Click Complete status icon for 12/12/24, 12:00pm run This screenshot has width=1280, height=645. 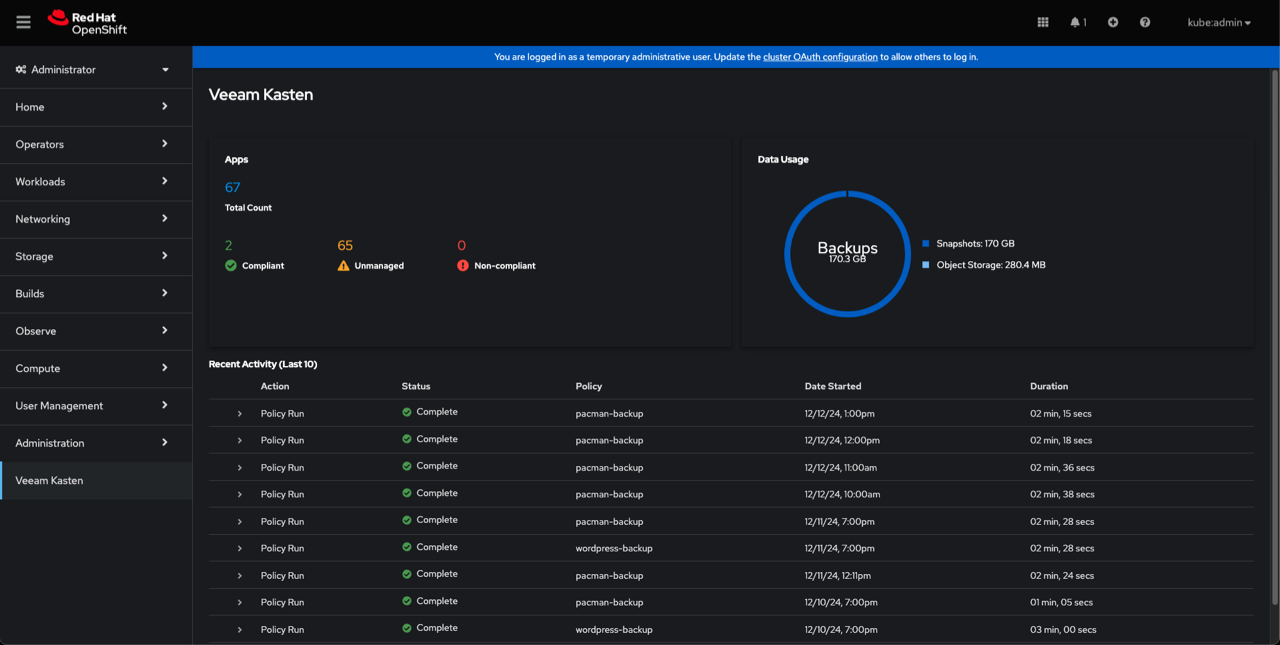coord(407,439)
